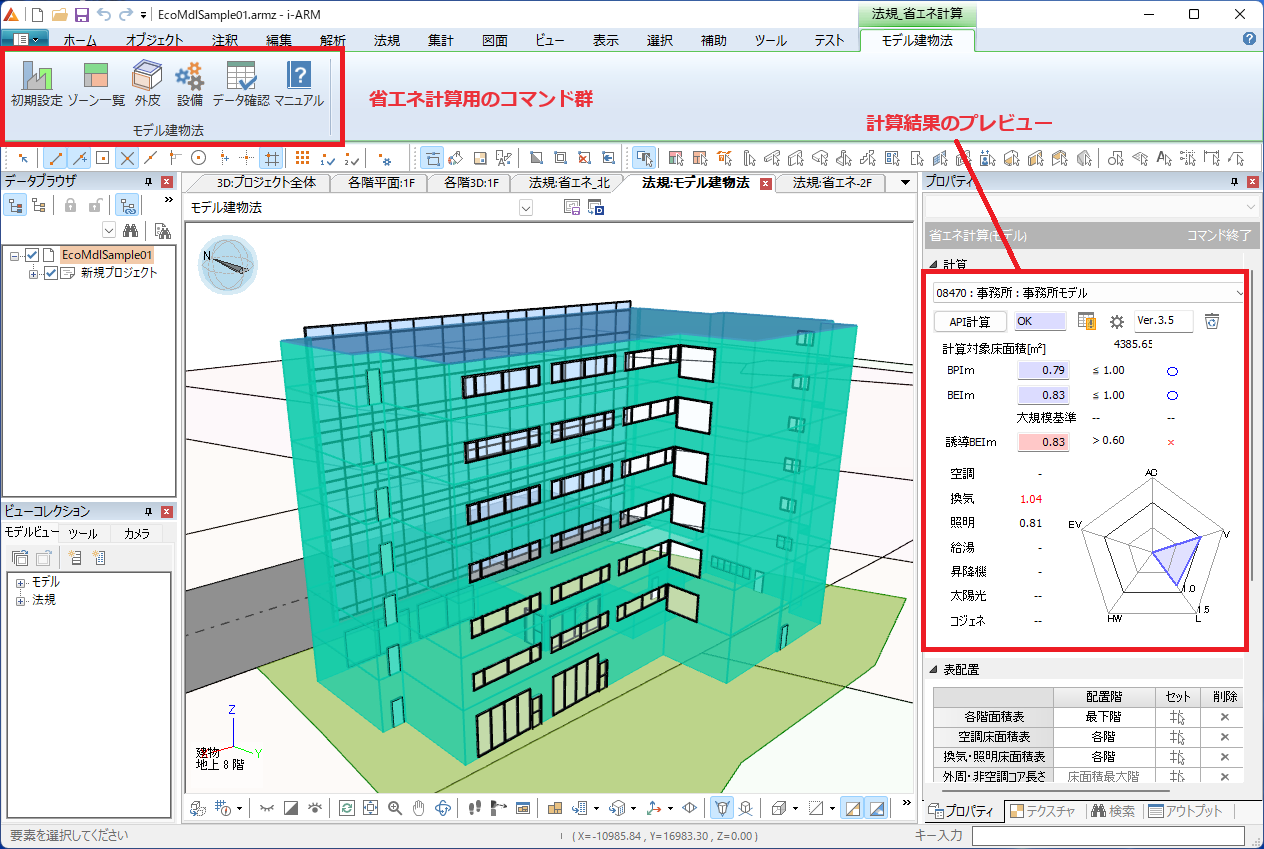Switch to the 各階平面:1F view tab
The image size is (1264, 849).
381,183
